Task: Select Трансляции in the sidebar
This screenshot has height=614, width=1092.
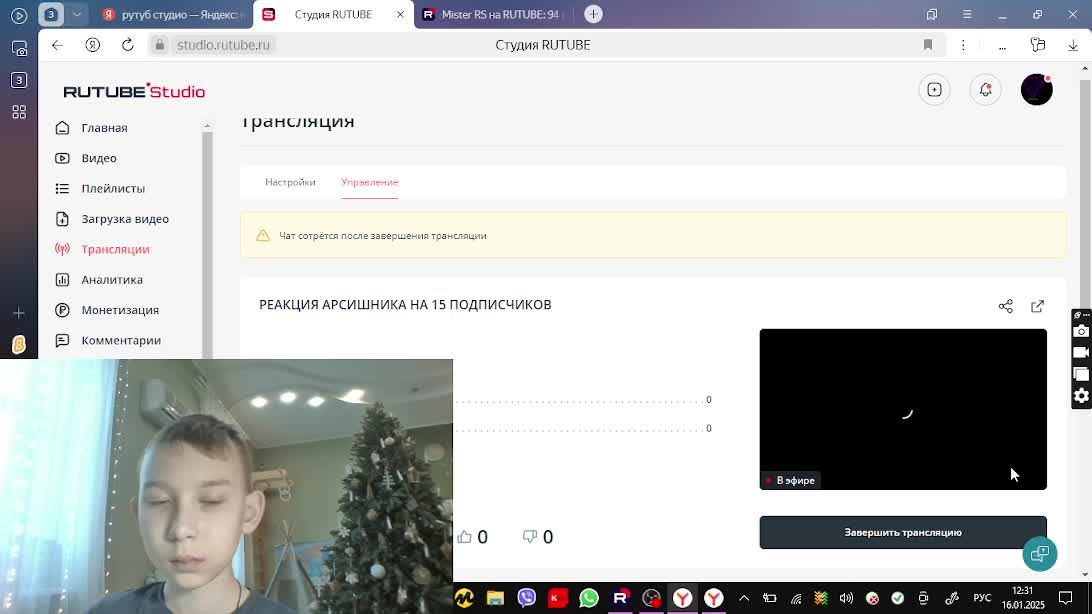Action: point(115,249)
